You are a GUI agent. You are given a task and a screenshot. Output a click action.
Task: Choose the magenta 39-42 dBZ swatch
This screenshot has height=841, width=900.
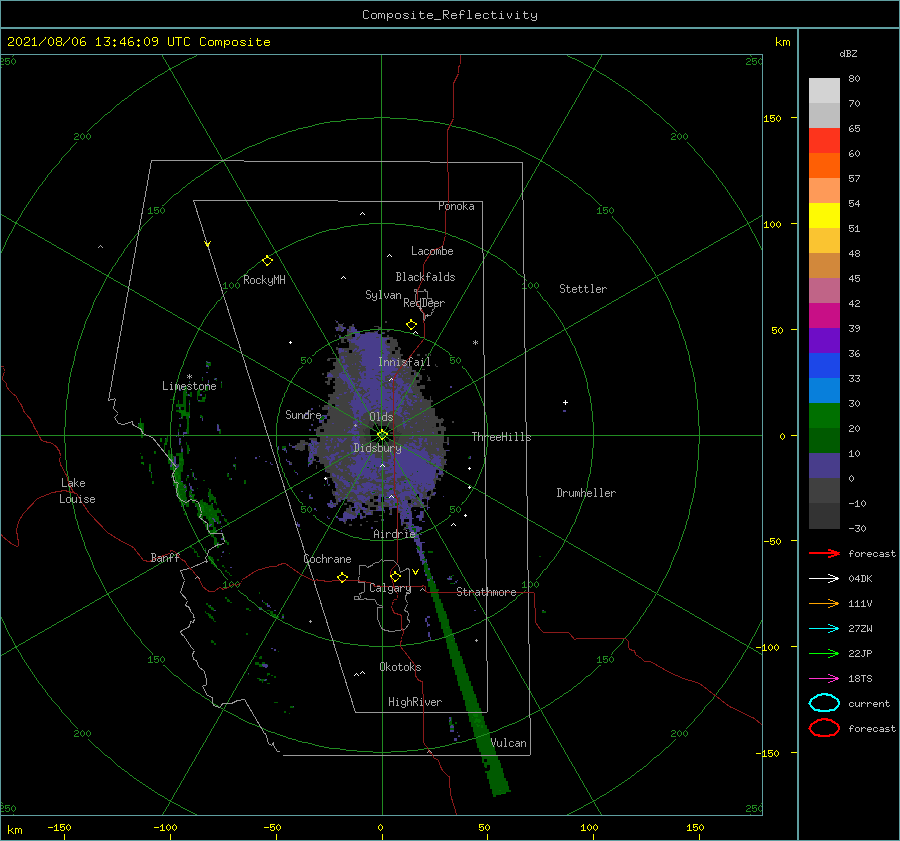pos(824,316)
